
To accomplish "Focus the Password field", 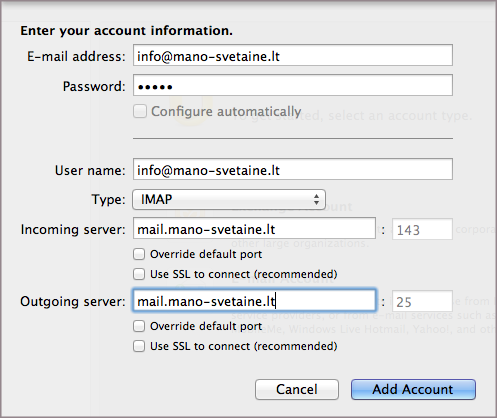I will (x=293, y=86).
